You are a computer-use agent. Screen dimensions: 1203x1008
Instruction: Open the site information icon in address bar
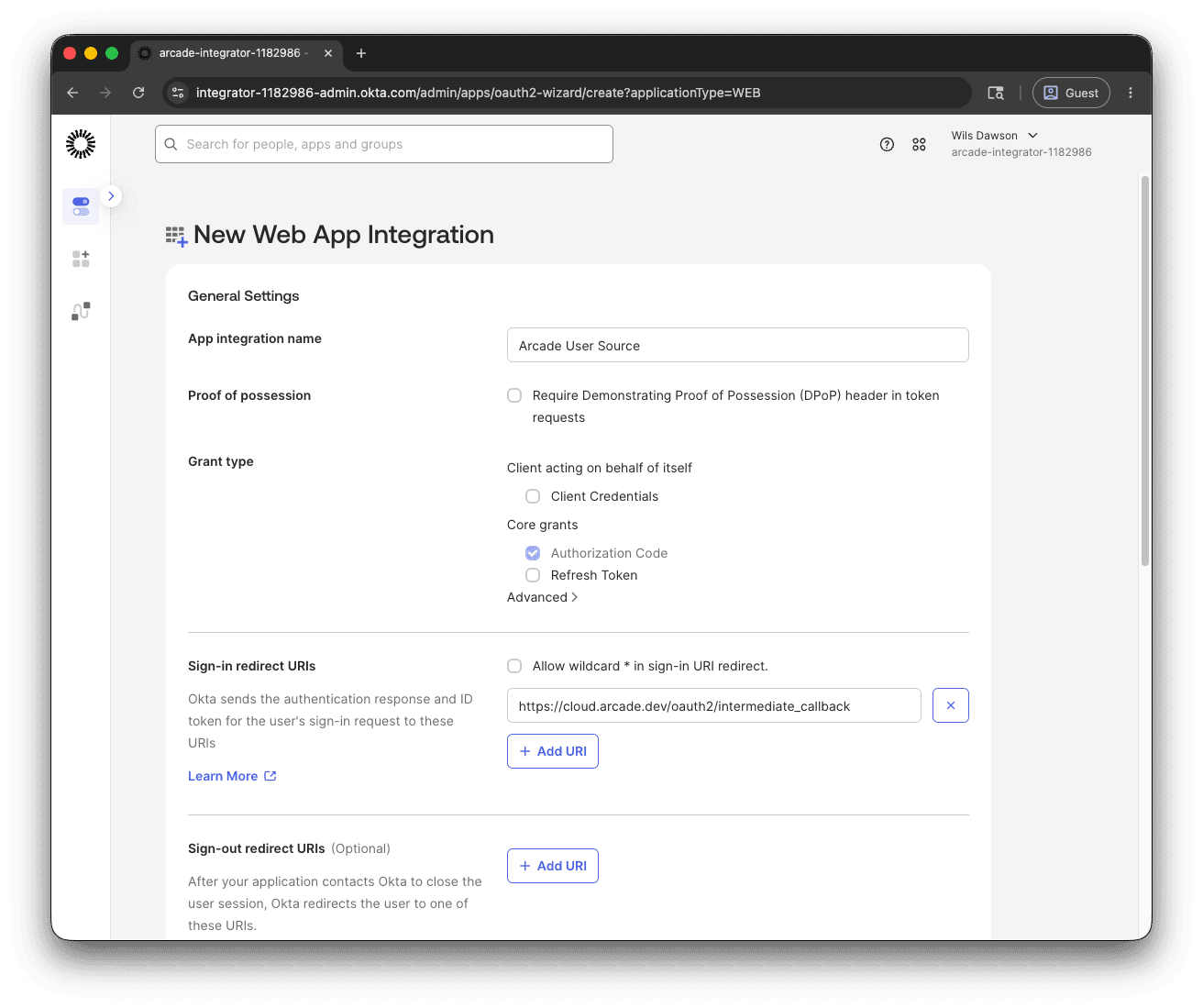(179, 93)
